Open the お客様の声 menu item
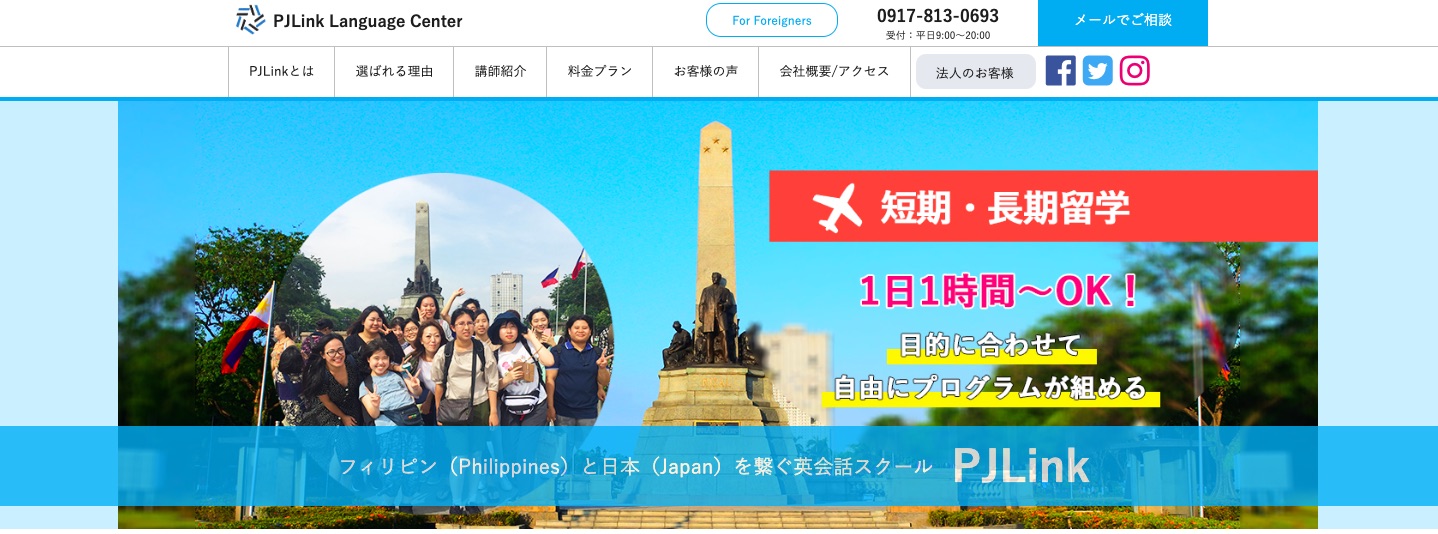 [x=705, y=72]
